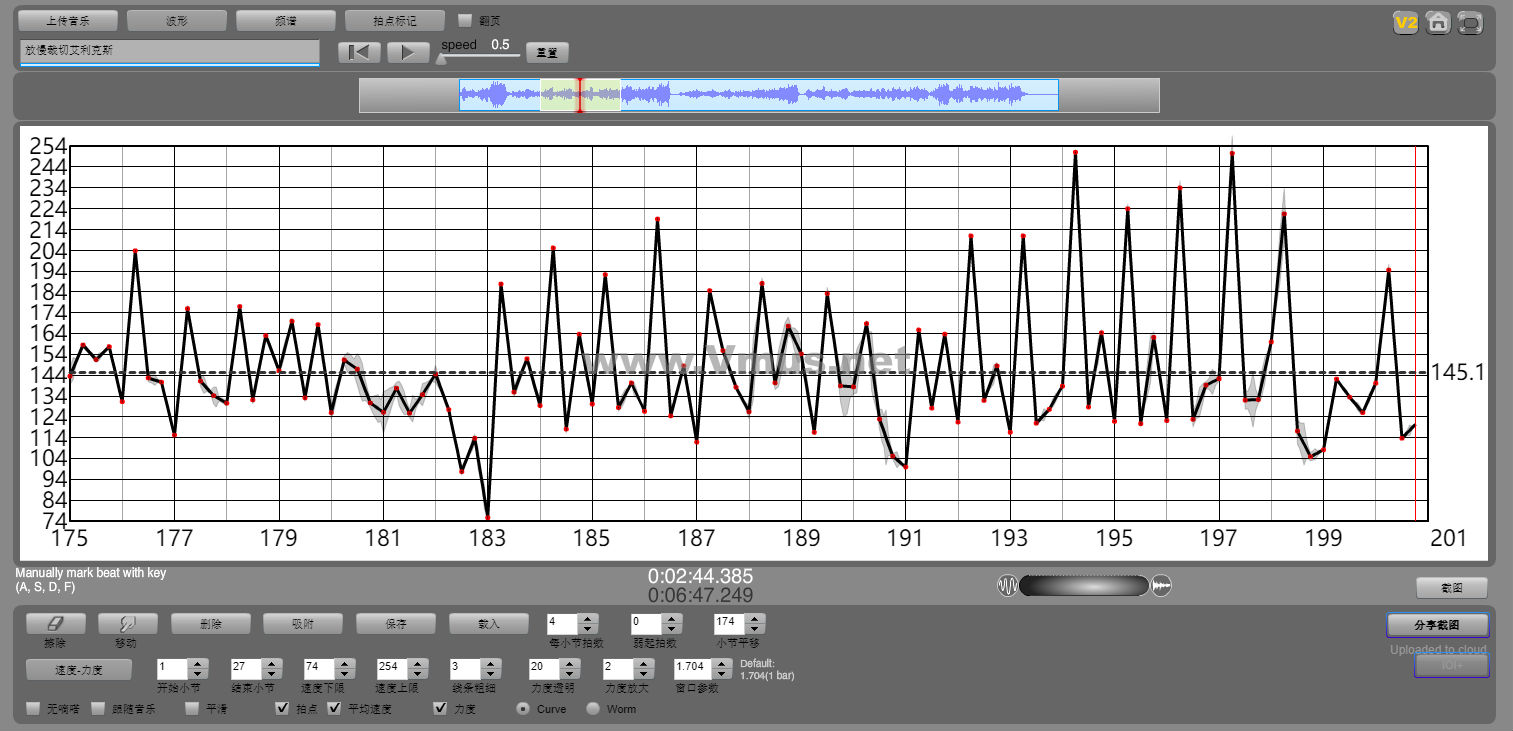This screenshot has height=731, width=1513.
Task: Enable the 平滑 smoothing checkbox
Action: point(193,709)
